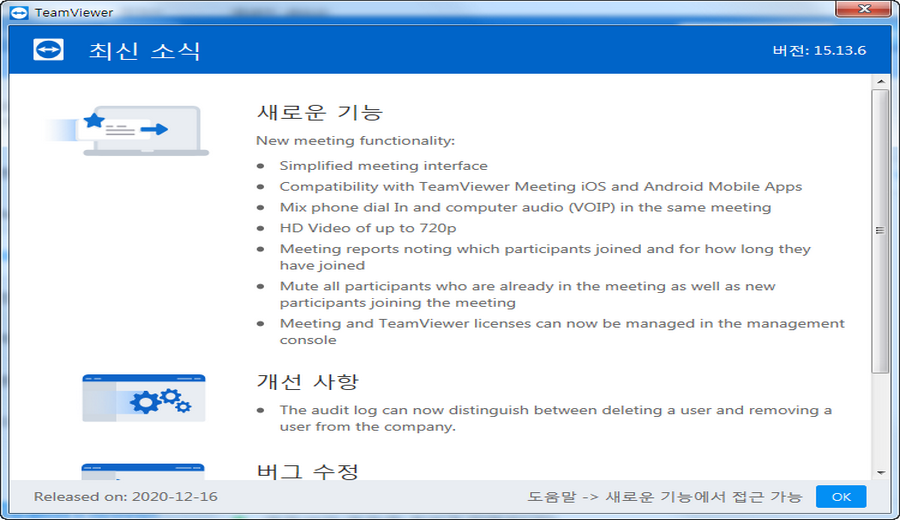Viewport: 900px width, 520px height.
Task: Click the version text '버전: 15.13.6'
Action: tap(819, 51)
